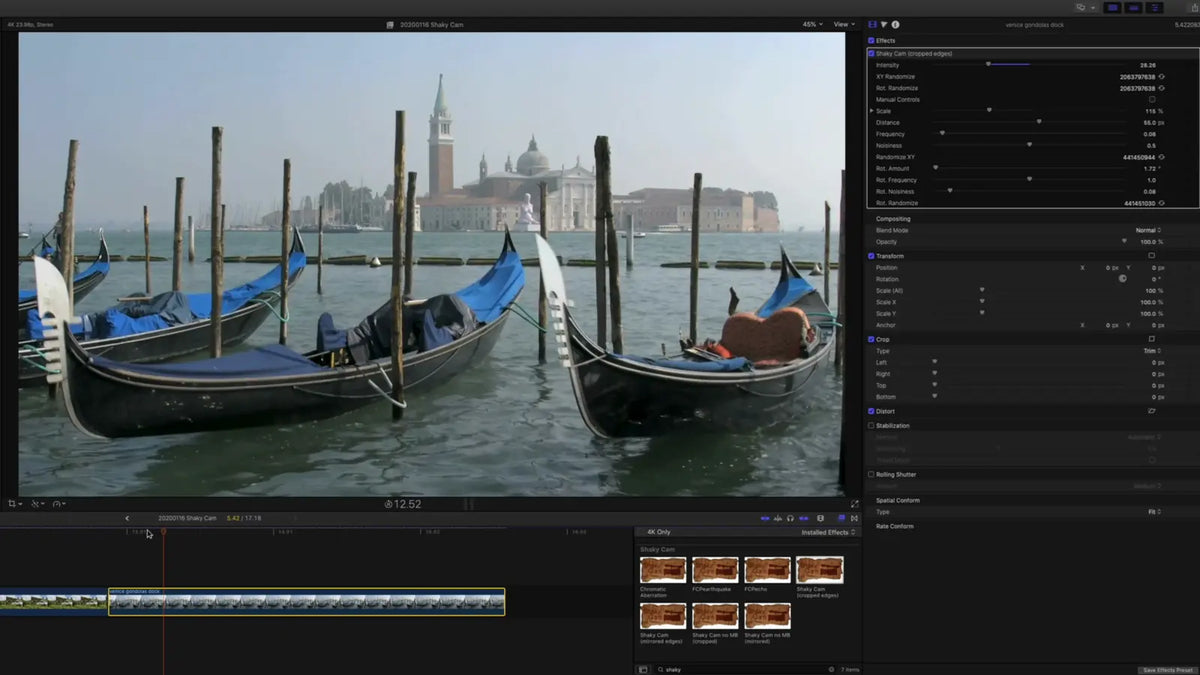
Task: Toggle effects browser sidebar icon
Action: click(x=643, y=669)
